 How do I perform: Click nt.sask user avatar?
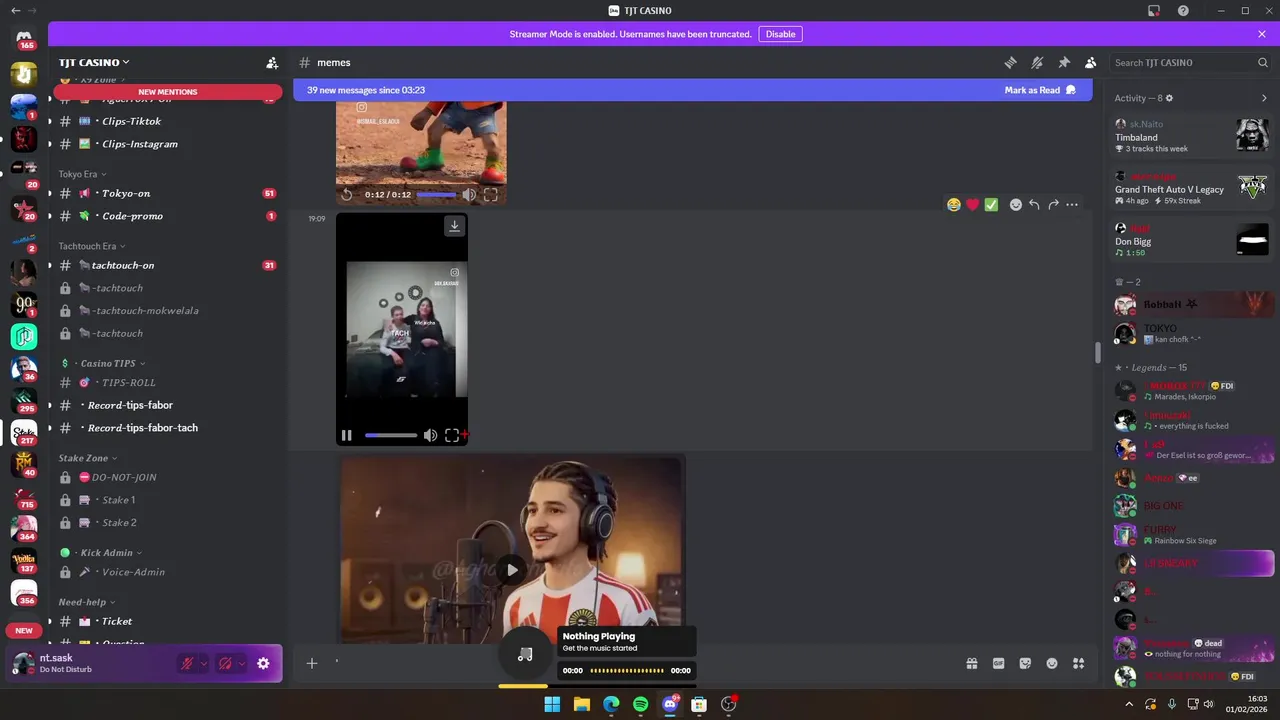23,663
